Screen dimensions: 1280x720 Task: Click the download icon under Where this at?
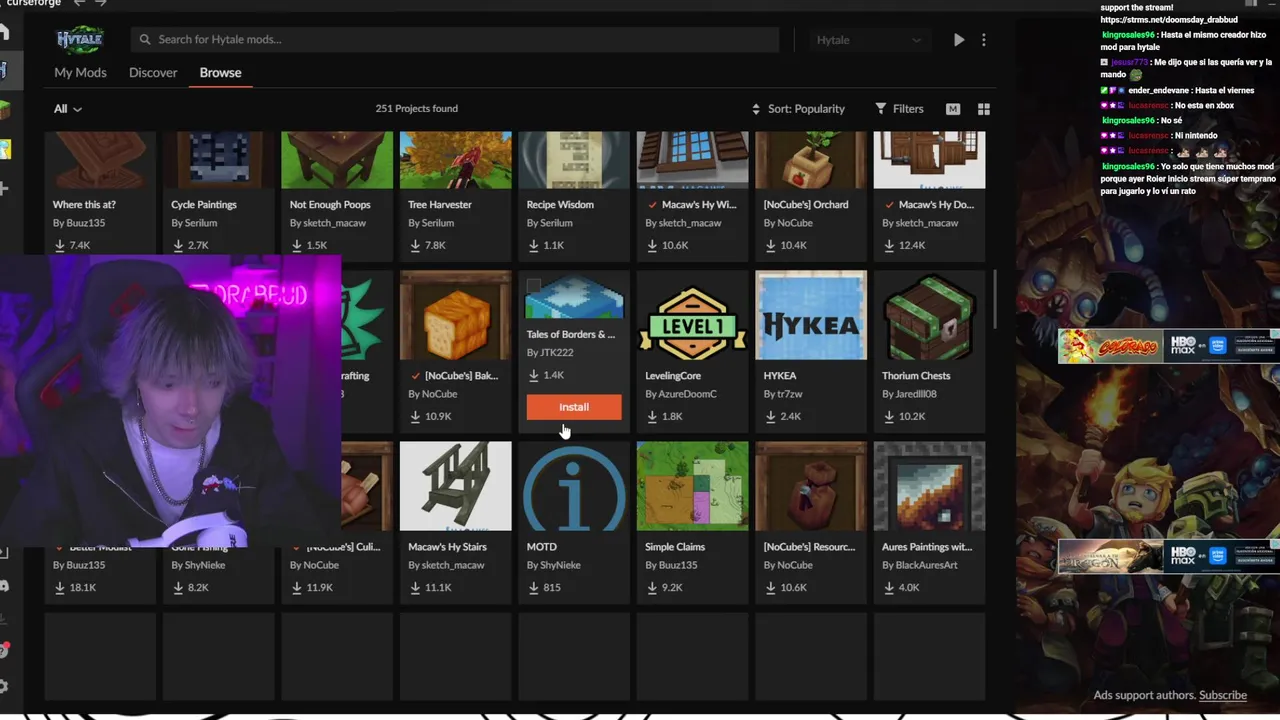pyautogui.click(x=59, y=245)
